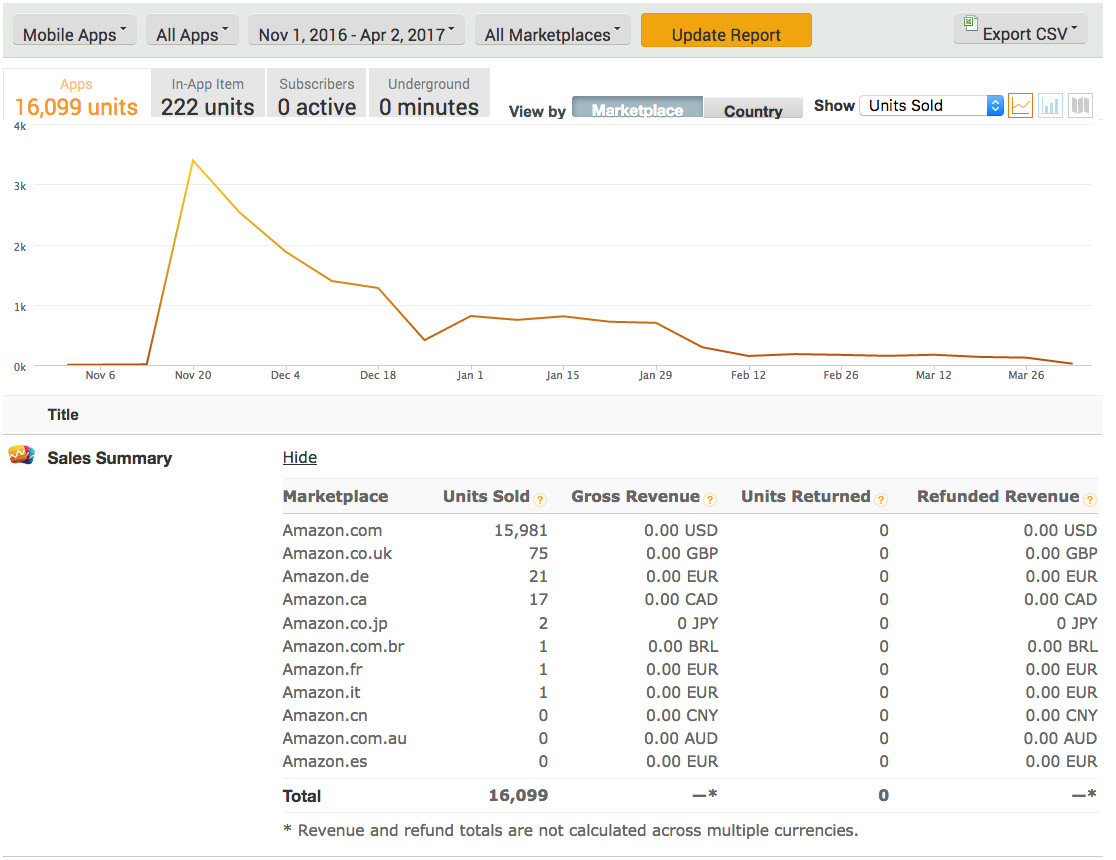This screenshot has height=860, width=1116.
Task: Click the Amazon.com.au marketplace row
Action: 690,738
